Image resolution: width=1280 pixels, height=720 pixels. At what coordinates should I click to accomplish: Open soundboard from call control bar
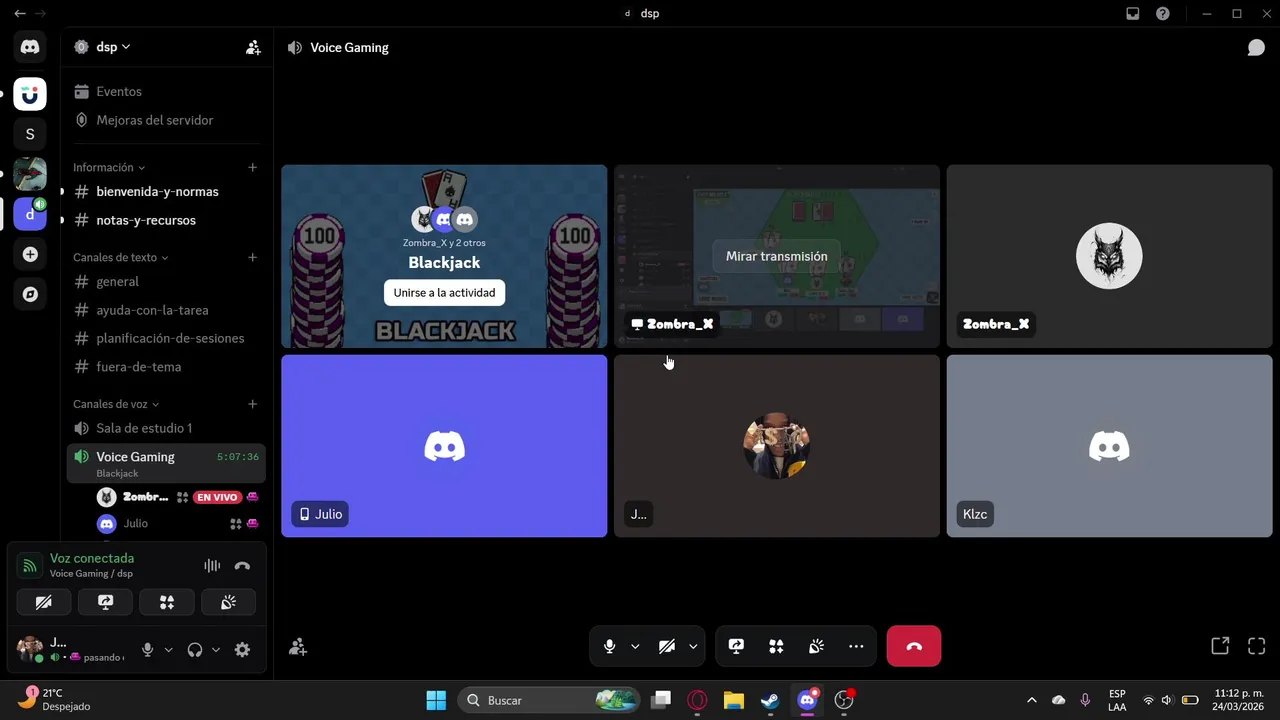point(816,646)
